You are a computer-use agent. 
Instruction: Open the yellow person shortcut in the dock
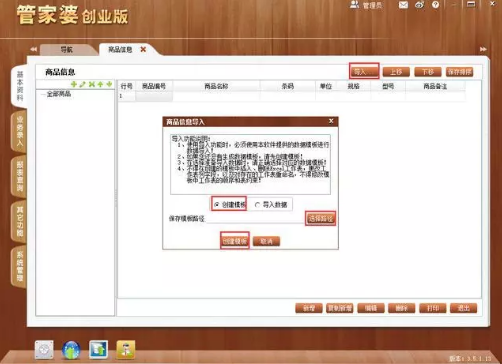tap(126, 350)
